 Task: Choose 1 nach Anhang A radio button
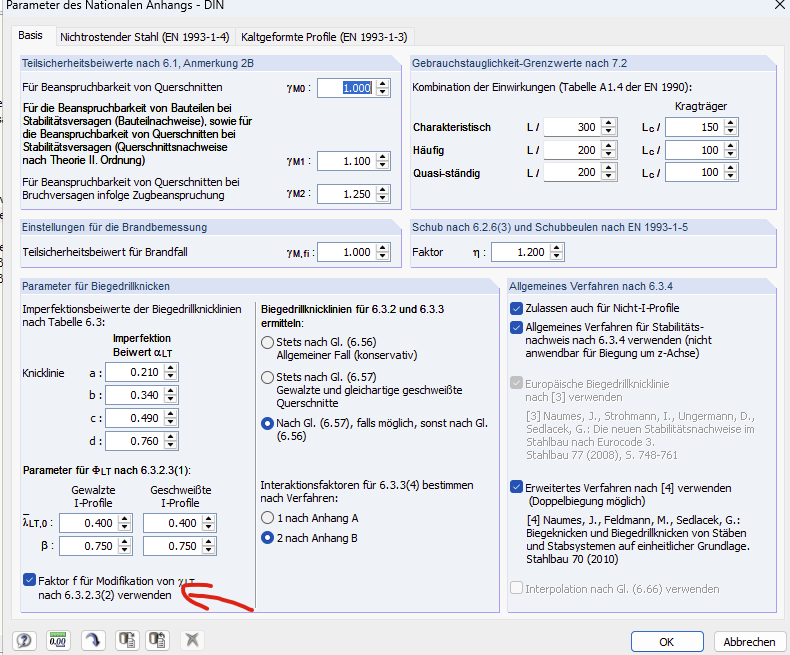(x=268, y=518)
